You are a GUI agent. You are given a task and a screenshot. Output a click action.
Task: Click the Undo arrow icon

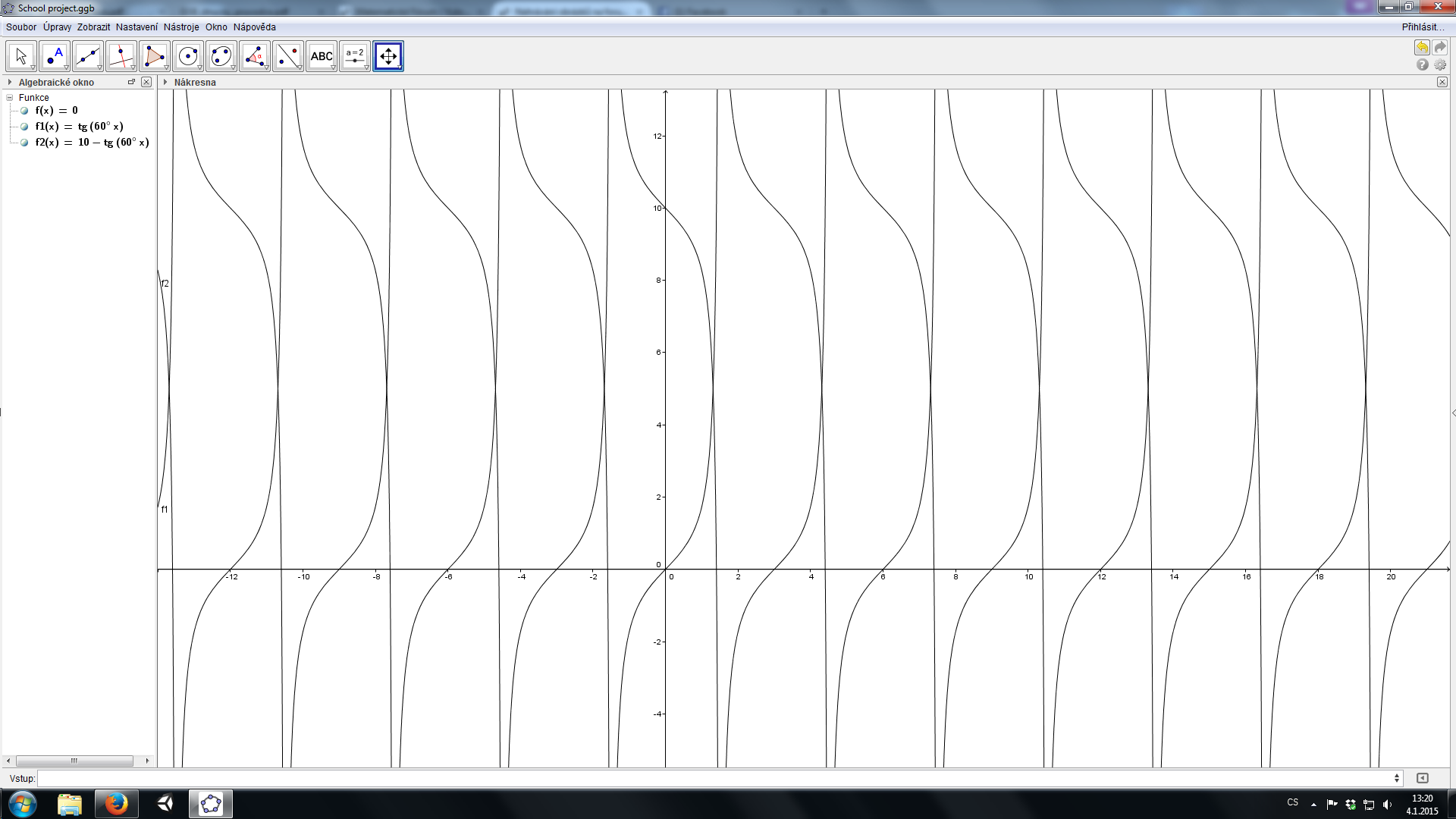point(1422,48)
